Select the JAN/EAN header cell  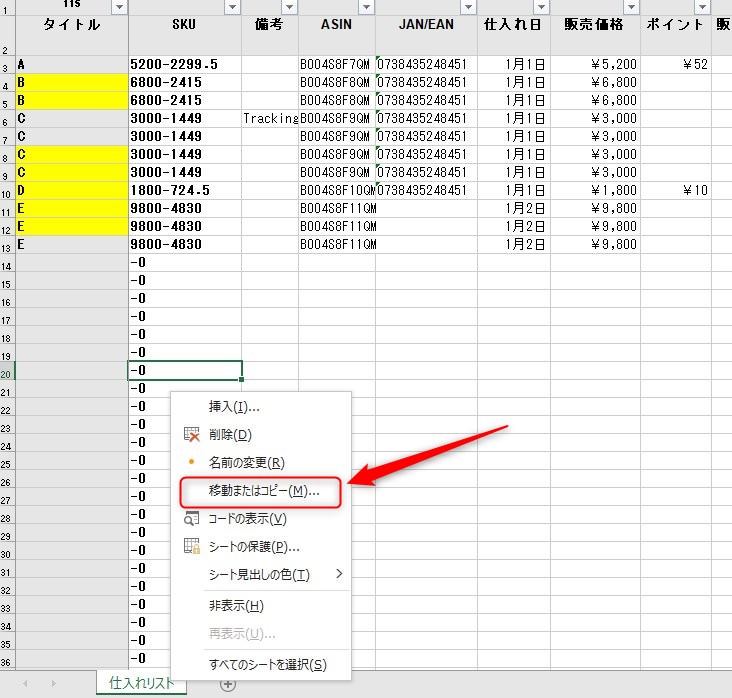point(426,35)
